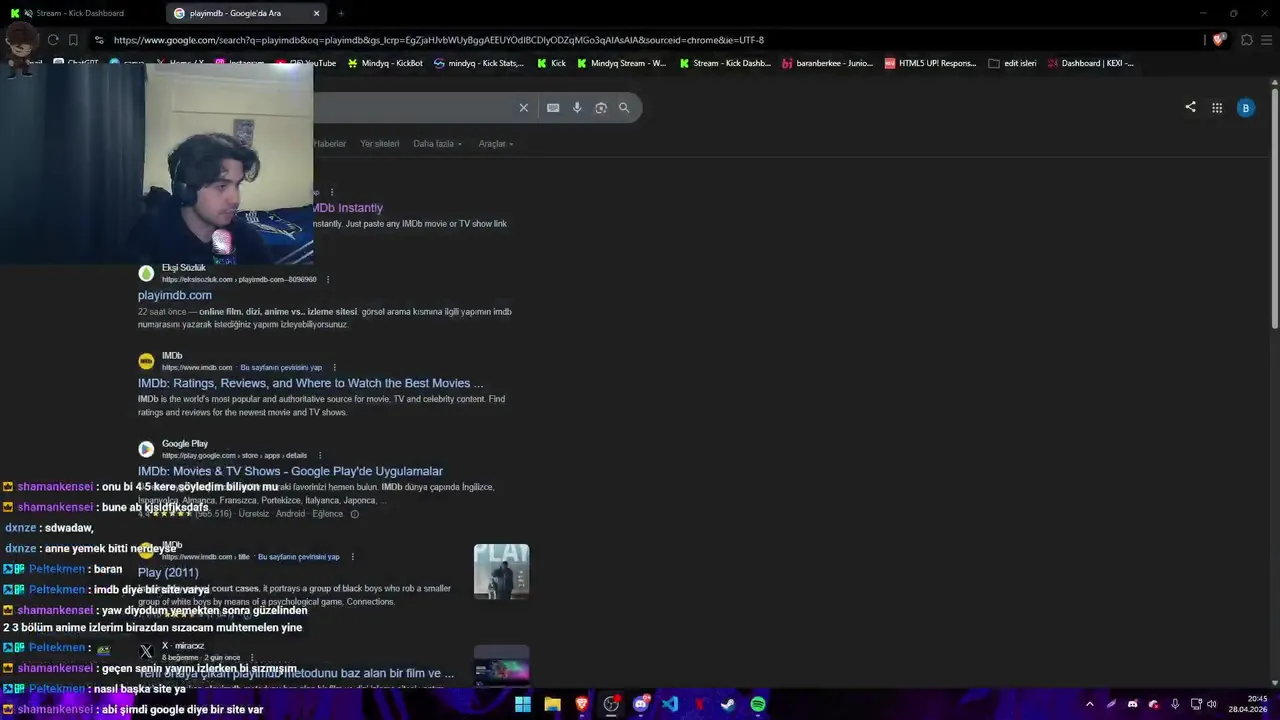Open the on-screen keyboard input tool

tap(553, 108)
